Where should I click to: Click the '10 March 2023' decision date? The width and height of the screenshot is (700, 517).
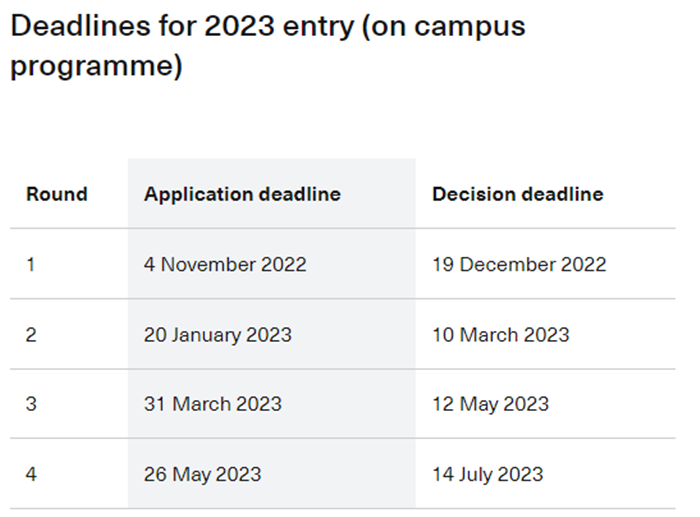point(501,335)
